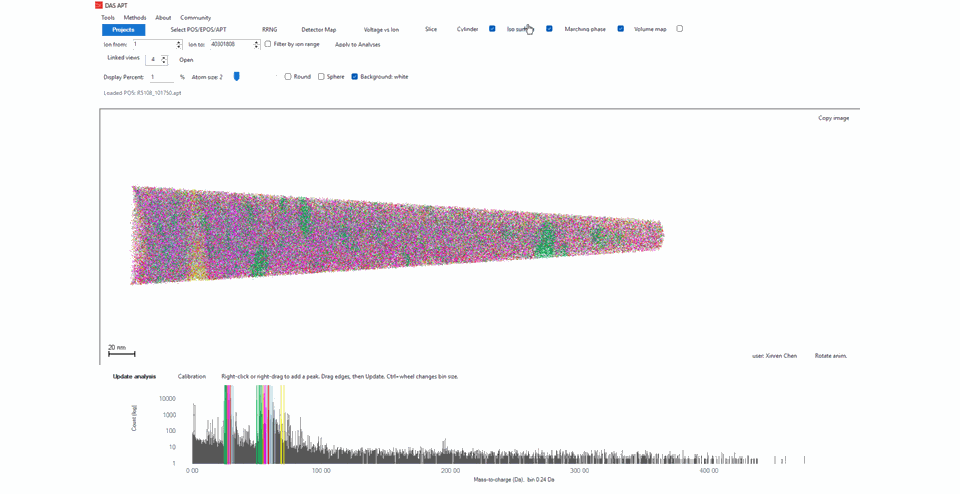Toggle the checkbox right of Iso surface

(x=549, y=29)
